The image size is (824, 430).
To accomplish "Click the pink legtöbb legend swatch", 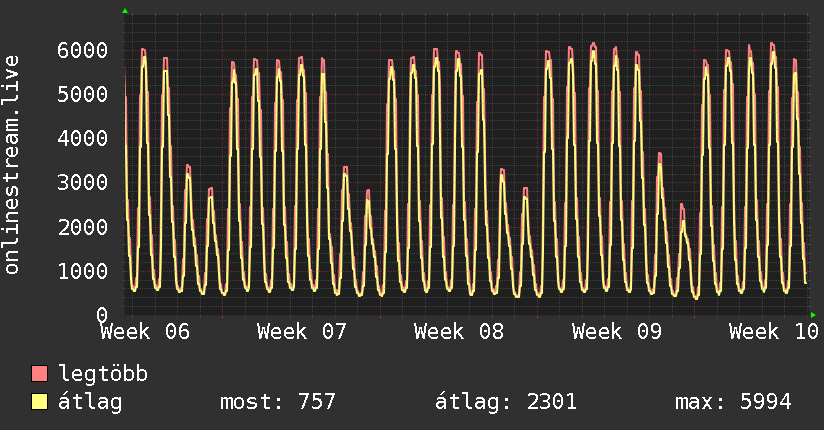I will point(39,373).
